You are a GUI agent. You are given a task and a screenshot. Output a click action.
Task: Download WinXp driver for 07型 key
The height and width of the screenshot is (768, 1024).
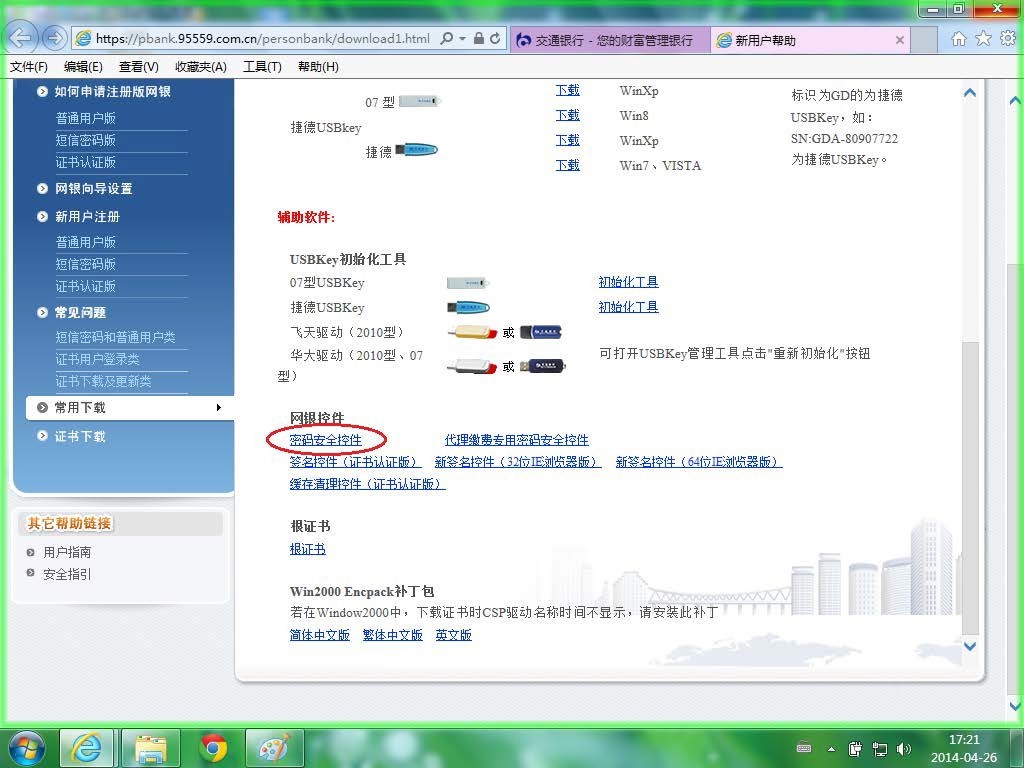coord(568,90)
